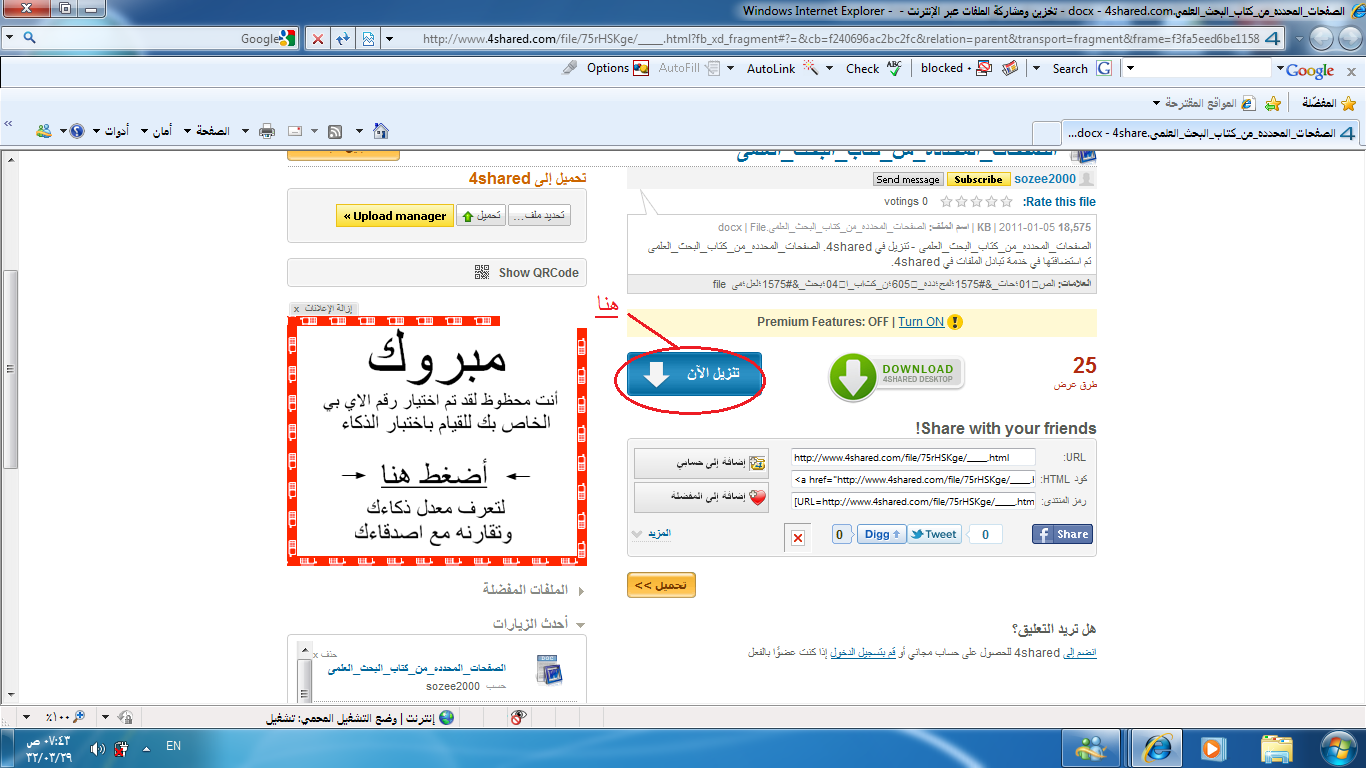The width and height of the screenshot is (1366, 768).
Task: Click the IE Home icon in command bar
Action: point(380,131)
